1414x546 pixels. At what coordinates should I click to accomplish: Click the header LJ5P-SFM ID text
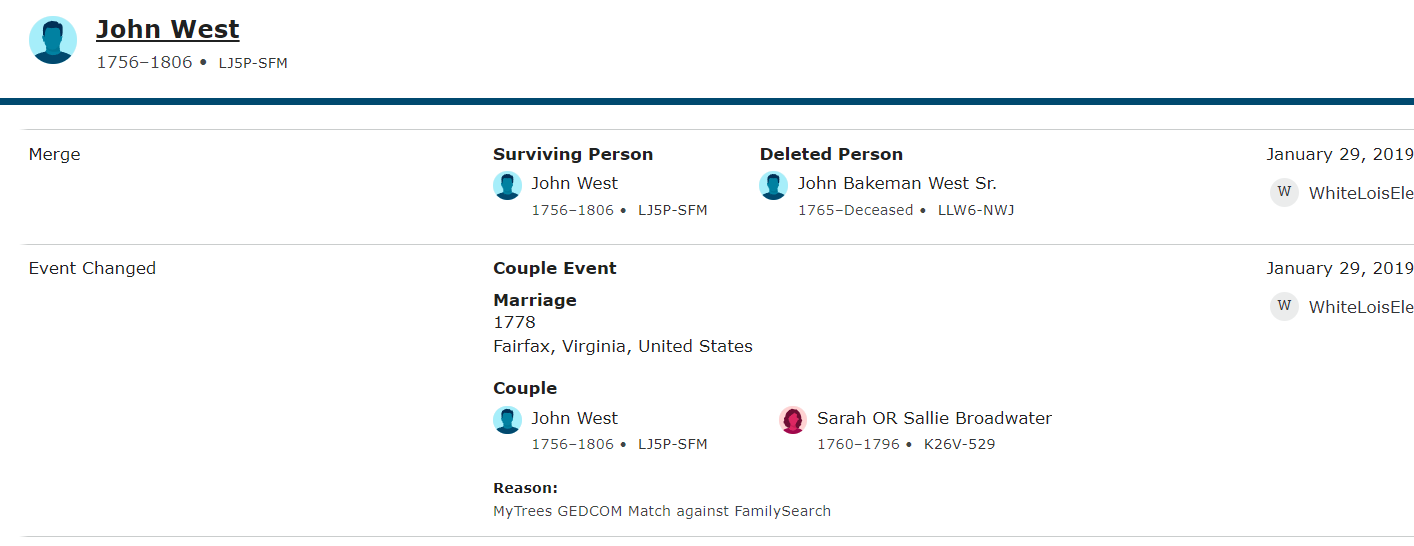pyautogui.click(x=253, y=63)
